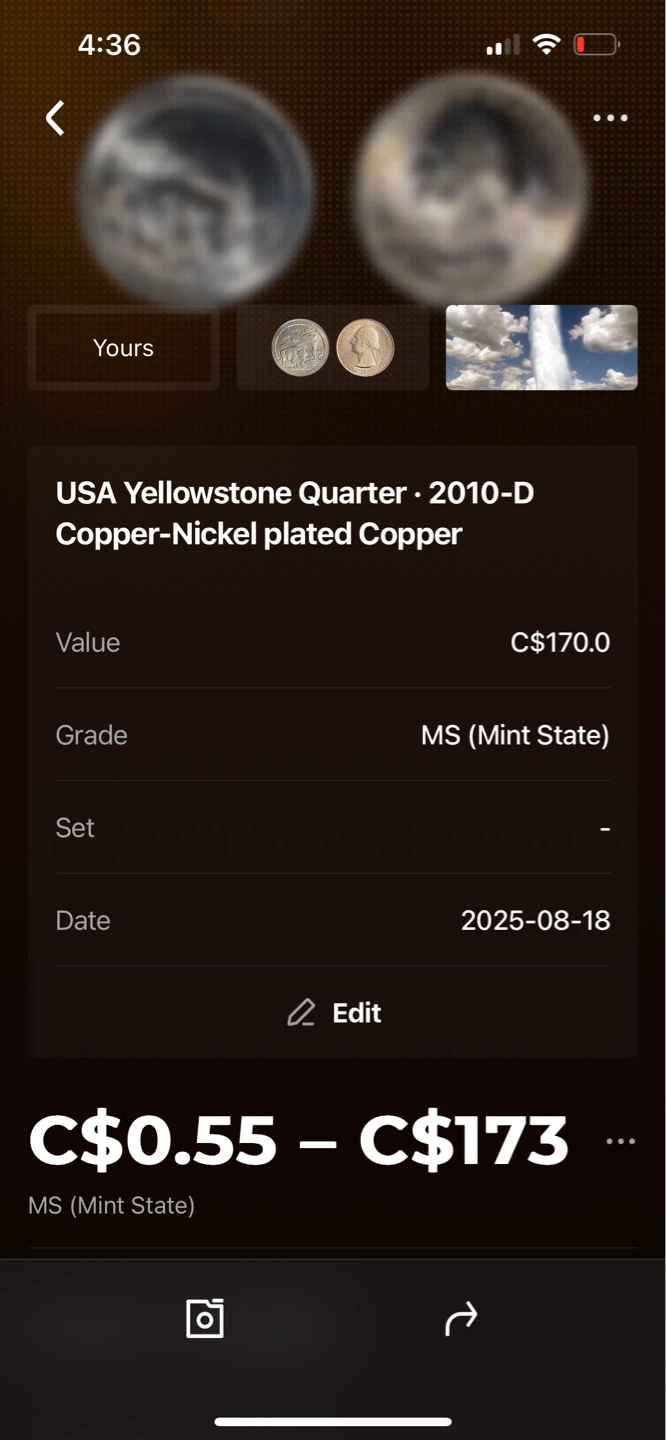Tap the blurred right coin image
The image size is (666, 1440).
[470, 190]
